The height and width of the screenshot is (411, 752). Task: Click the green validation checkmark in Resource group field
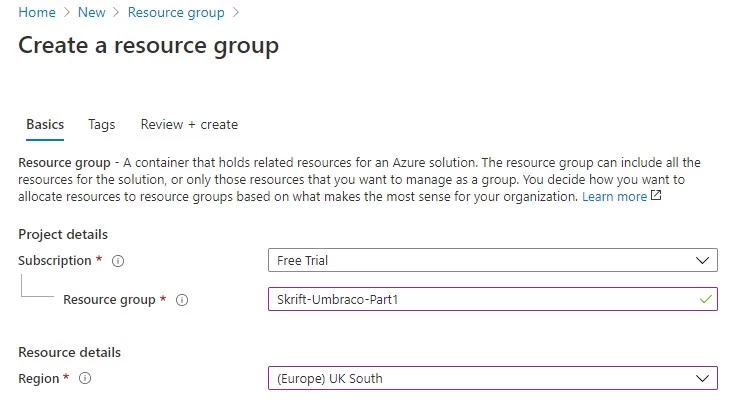pyautogui.click(x=705, y=299)
